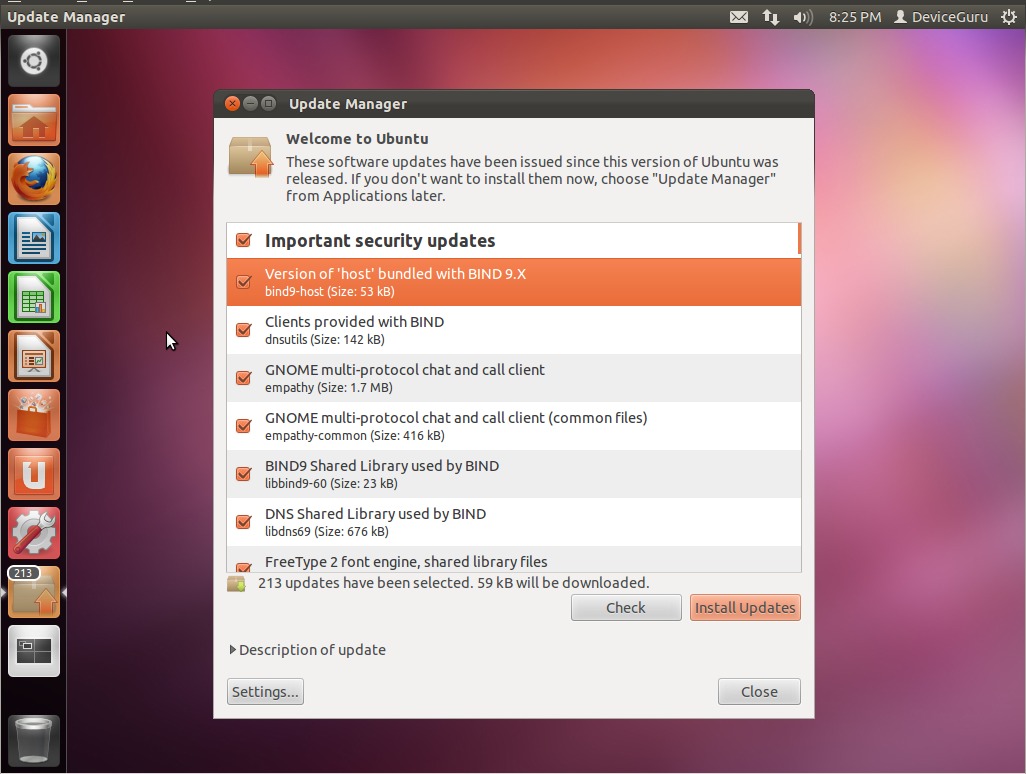Viewport: 1026px width, 774px height.
Task: Open the Home Folder launcher icon
Action: click(x=34, y=120)
